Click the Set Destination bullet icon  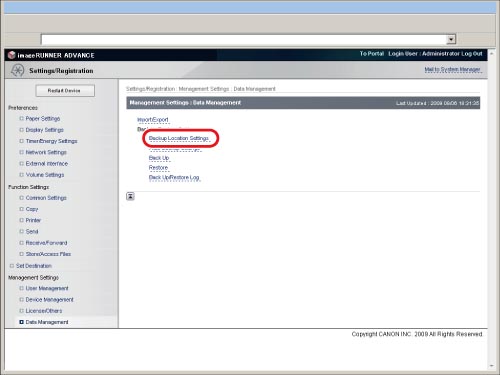point(12,266)
